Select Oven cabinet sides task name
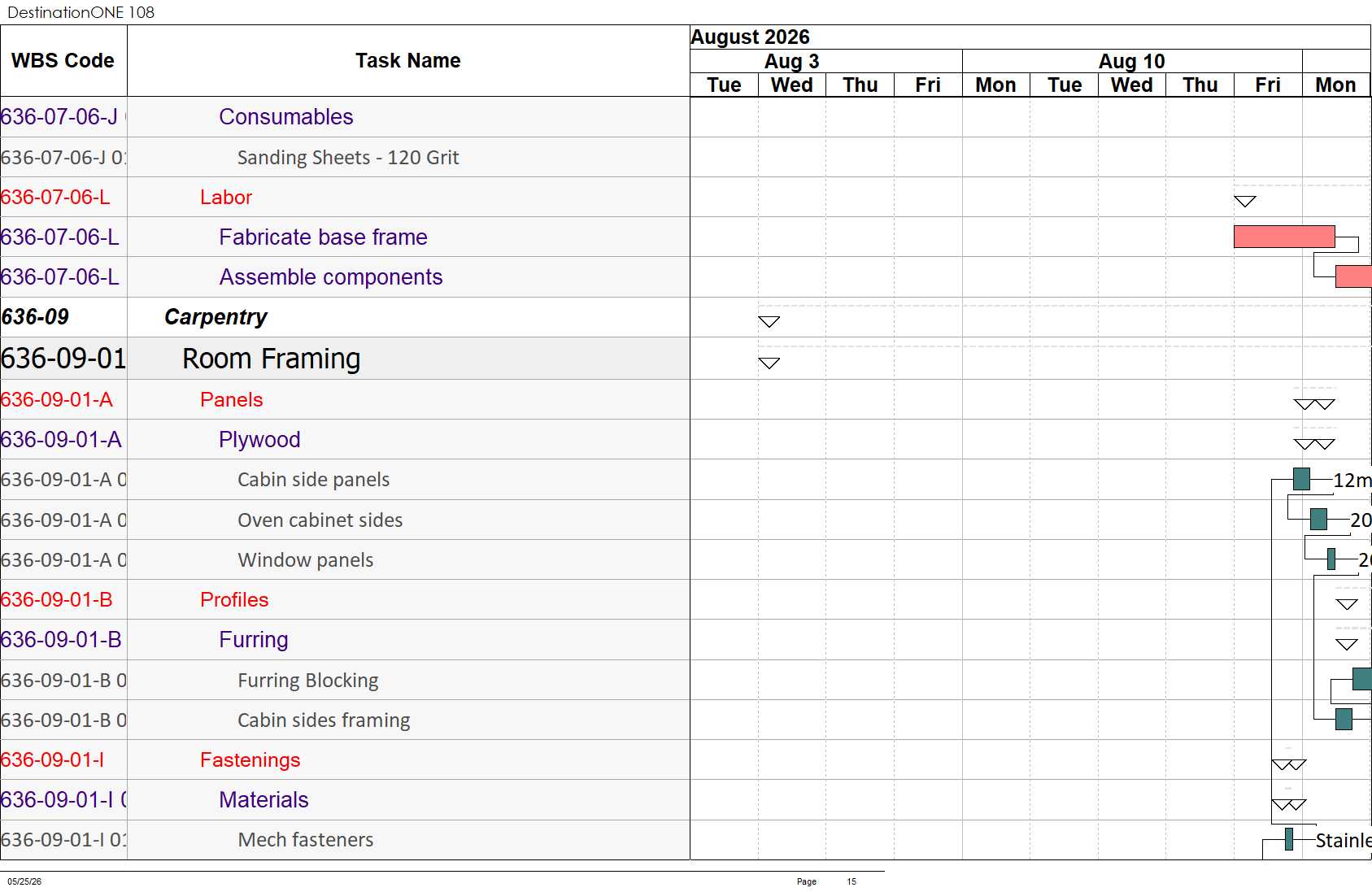Screen dimensions: 1372x892 click(x=320, y=520)
